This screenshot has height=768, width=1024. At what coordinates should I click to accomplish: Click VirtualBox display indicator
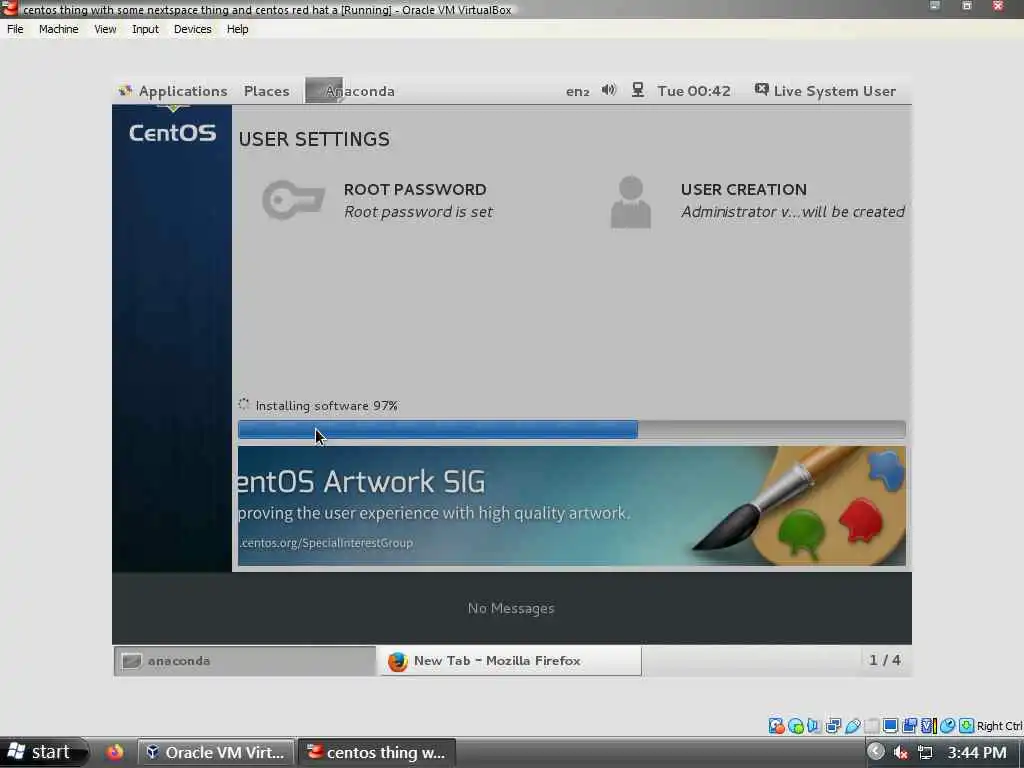[x=890, y=726]
